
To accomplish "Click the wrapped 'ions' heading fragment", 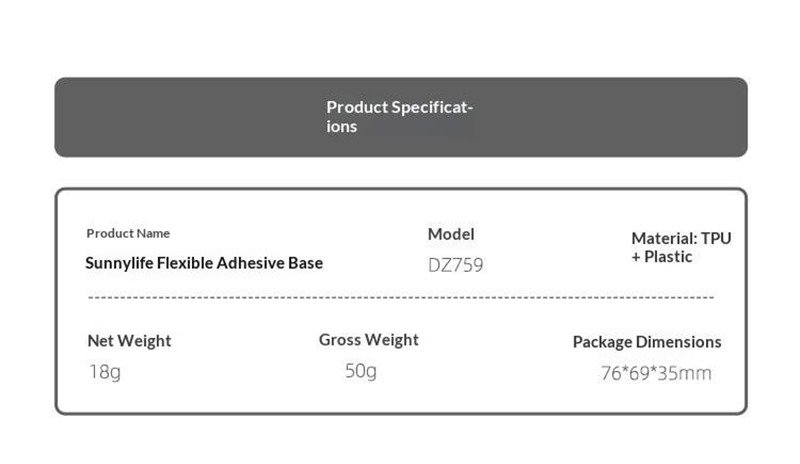I will click(x=342, y=128).
